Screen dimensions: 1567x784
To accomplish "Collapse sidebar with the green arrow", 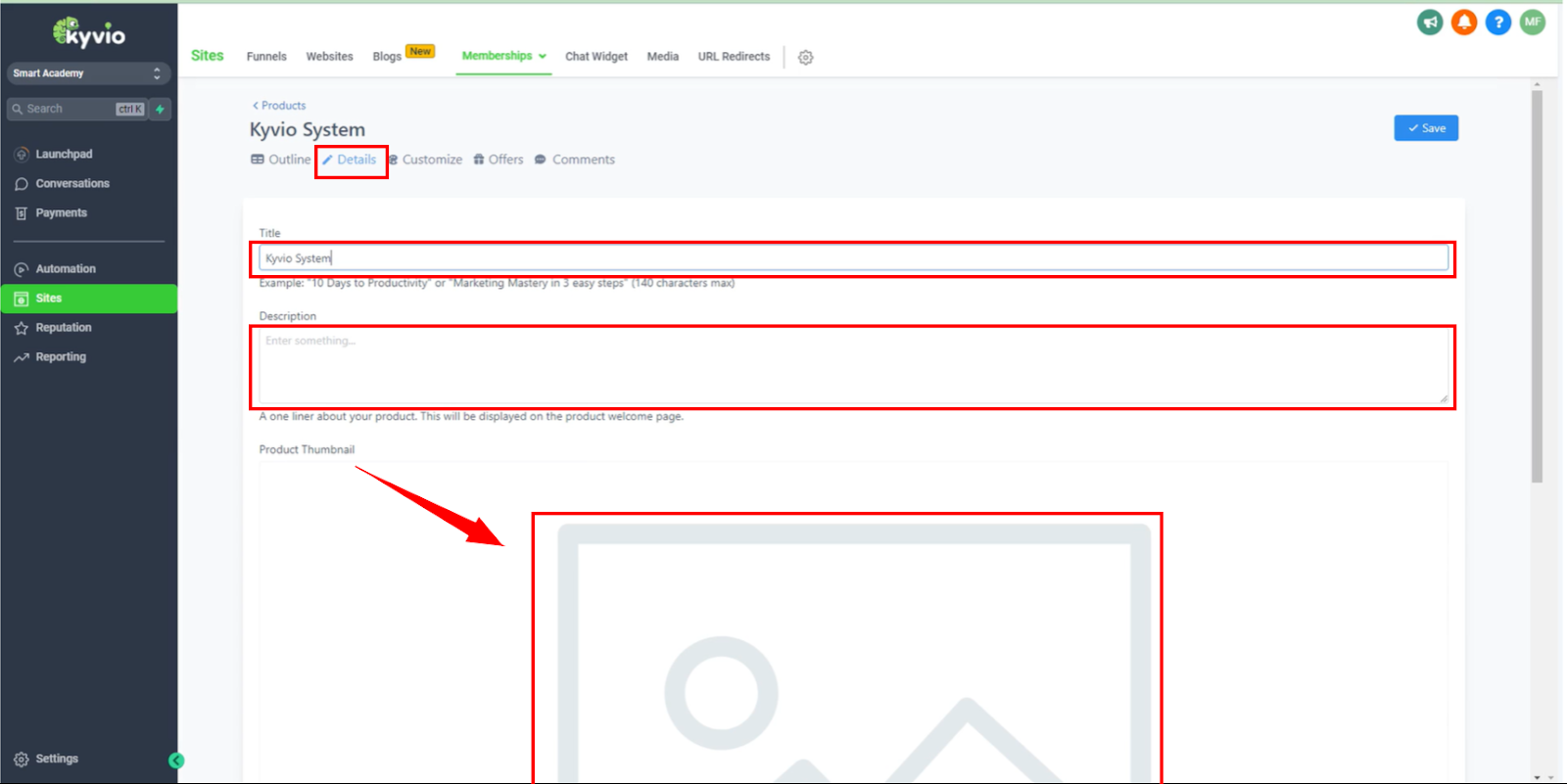I will point(176,761).
